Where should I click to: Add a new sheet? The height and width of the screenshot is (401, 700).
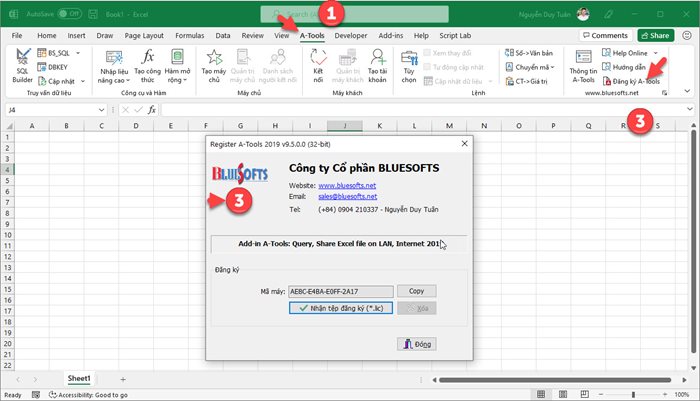(123, 380)
